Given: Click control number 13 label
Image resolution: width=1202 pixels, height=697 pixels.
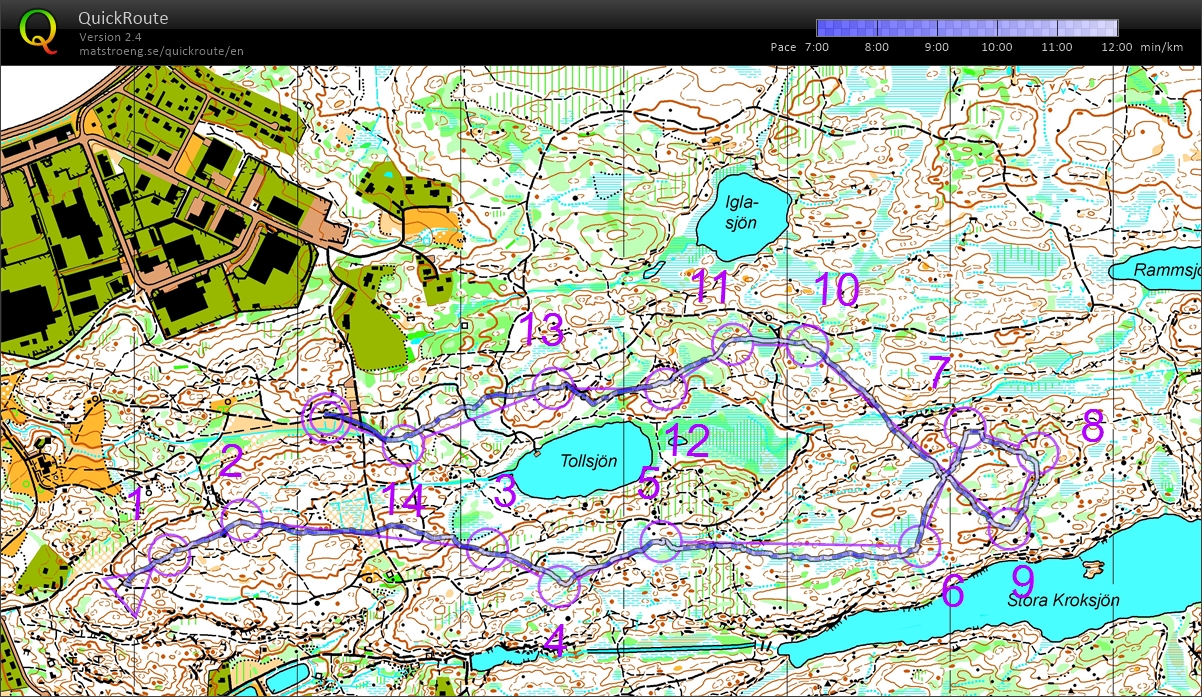Looking at the screenshot, I should coord(541,331).
